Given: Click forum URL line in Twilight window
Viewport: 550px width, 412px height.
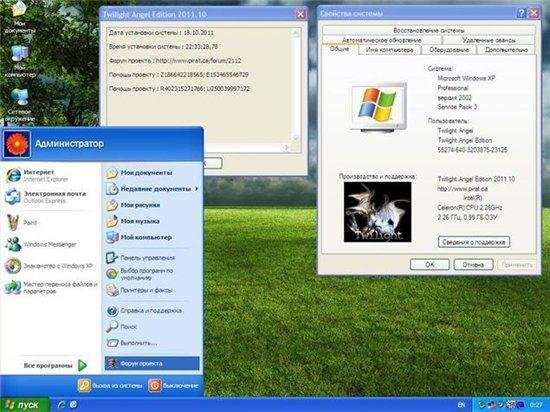Looking at the screenshot, I should pos(175,61).
